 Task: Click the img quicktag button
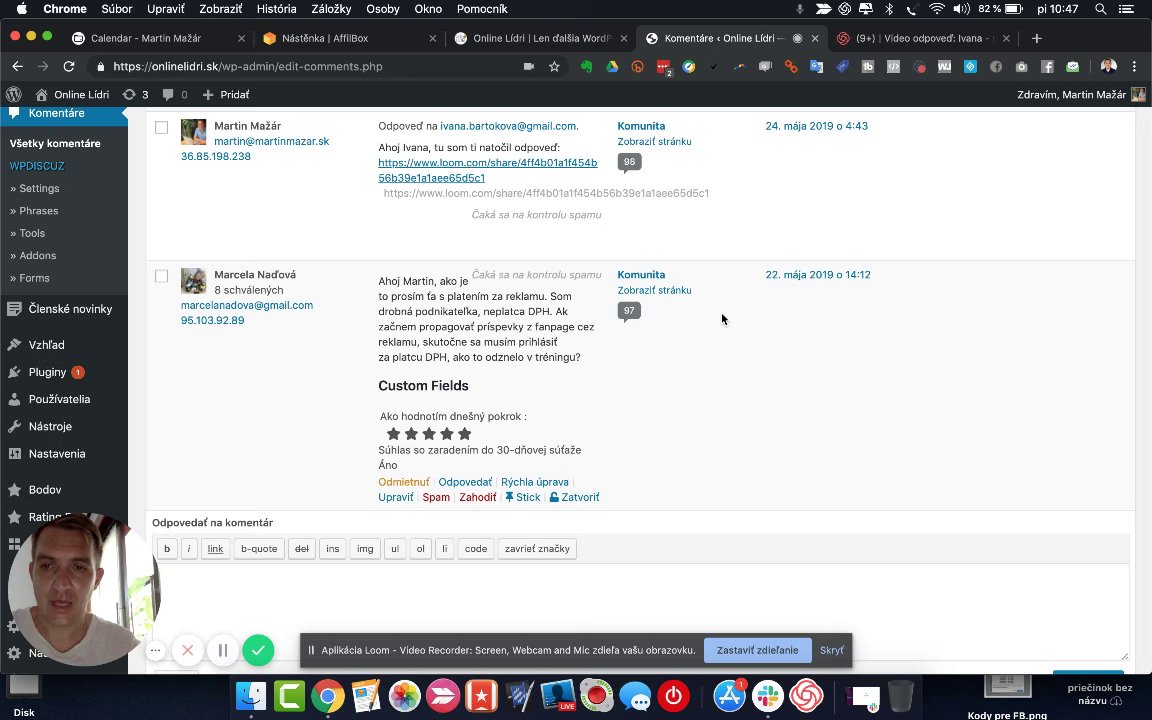[365, 549]
